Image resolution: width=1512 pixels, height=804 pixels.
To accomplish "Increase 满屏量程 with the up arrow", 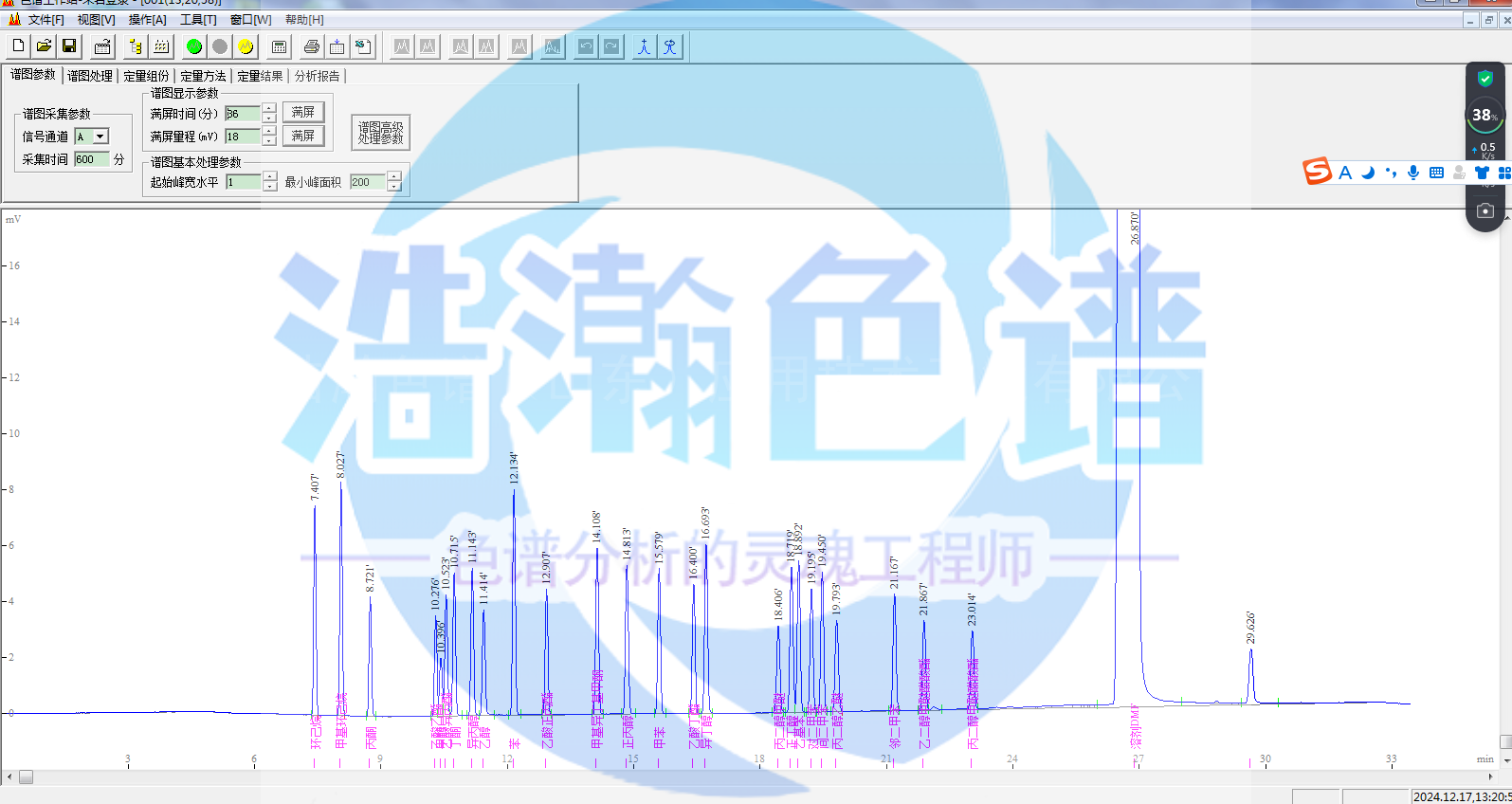I will coord(269,132).
